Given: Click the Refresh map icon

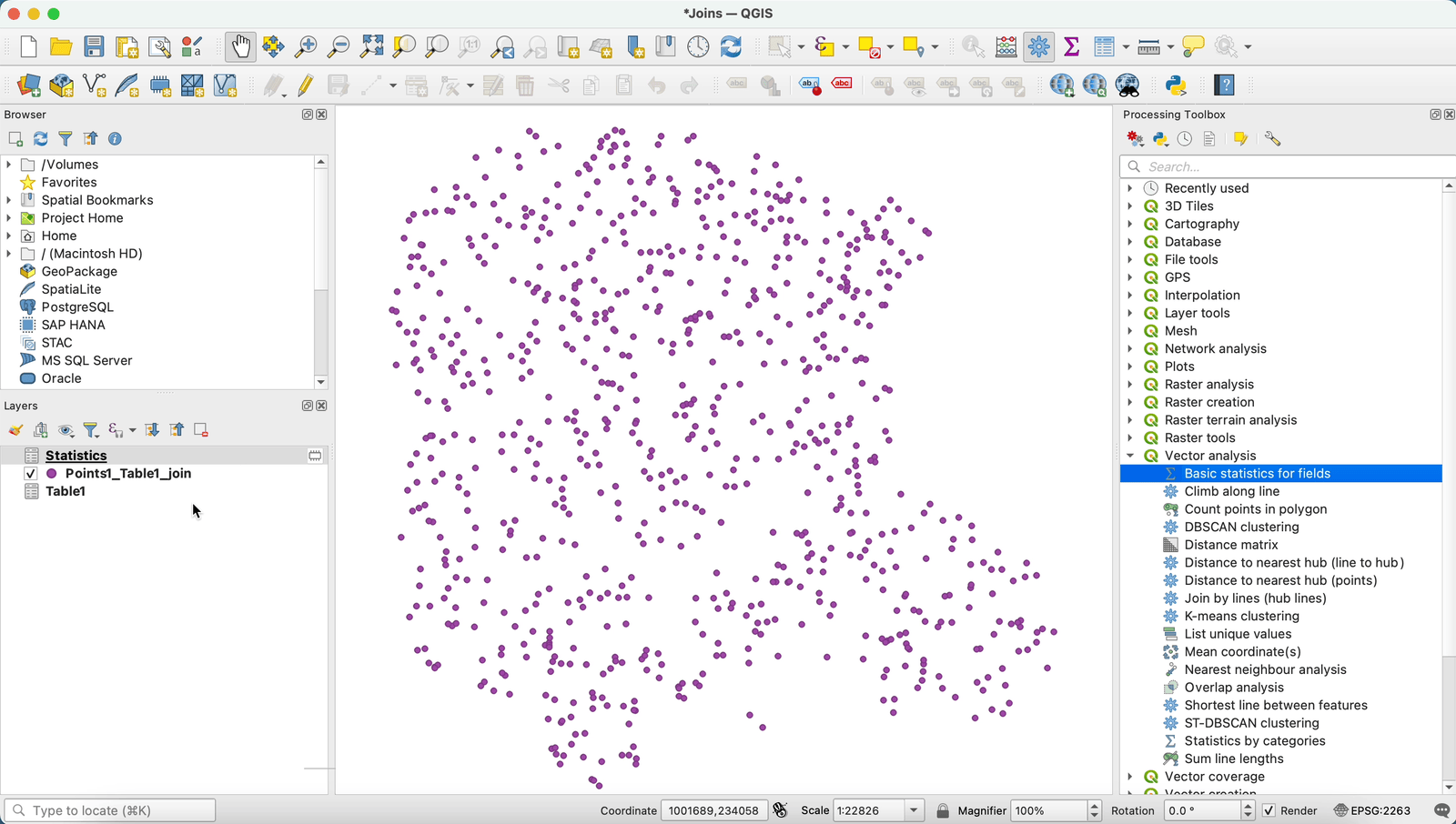Looking at the screenshot, I should tap(731, 46).
